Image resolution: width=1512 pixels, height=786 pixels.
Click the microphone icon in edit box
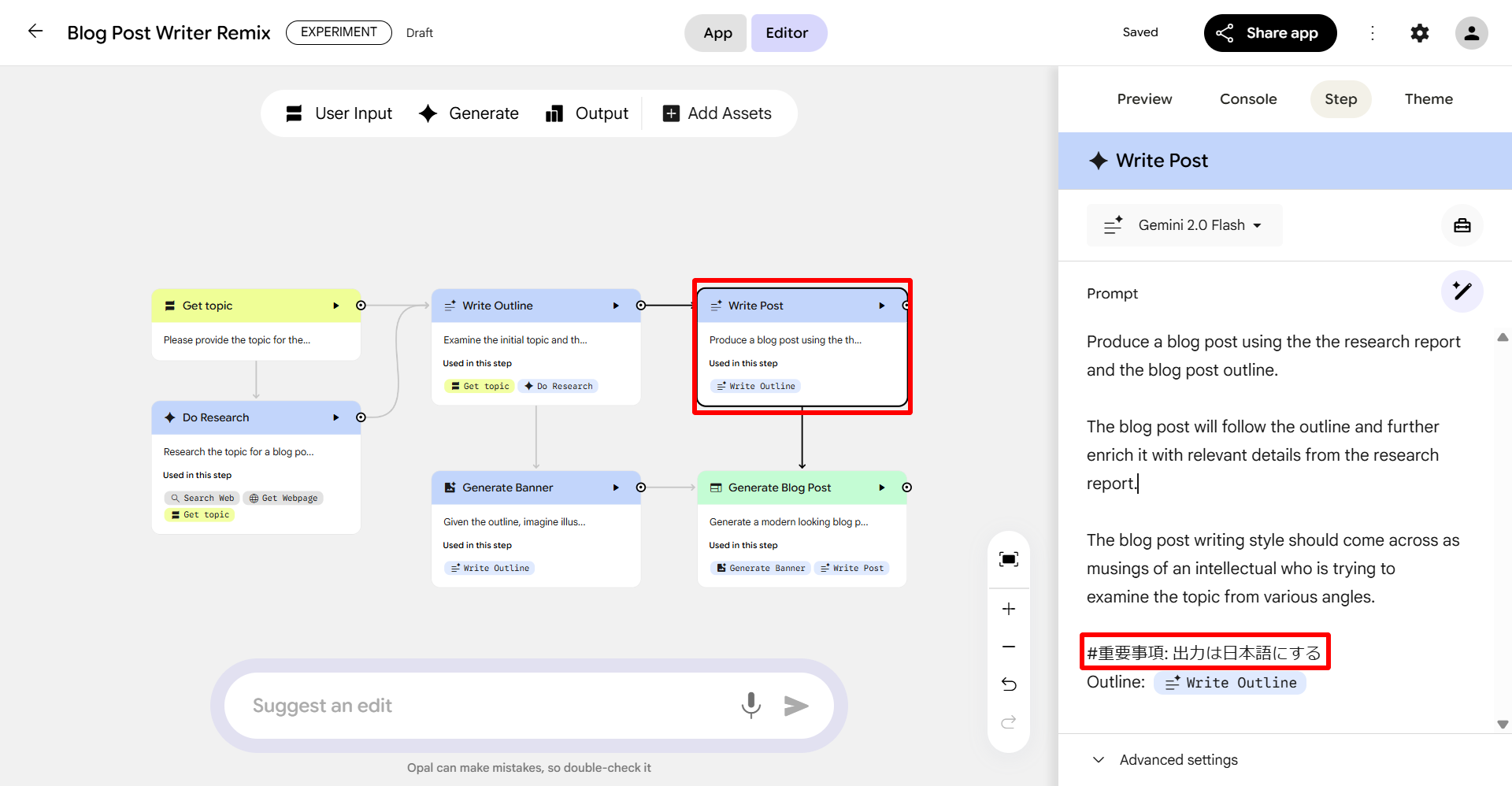pos(750,705)
